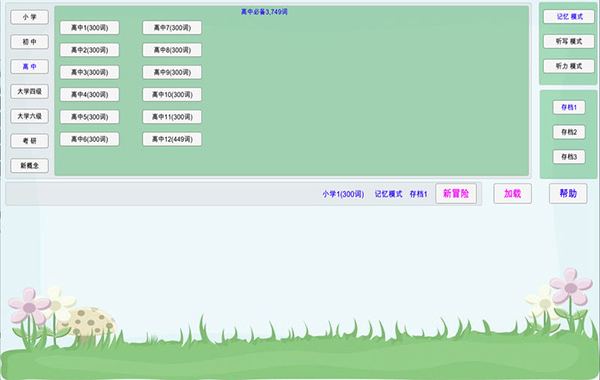The width and height of the screenshot is (600, 380).
Task: Select save slot 存档1
Action: [569, 108]
